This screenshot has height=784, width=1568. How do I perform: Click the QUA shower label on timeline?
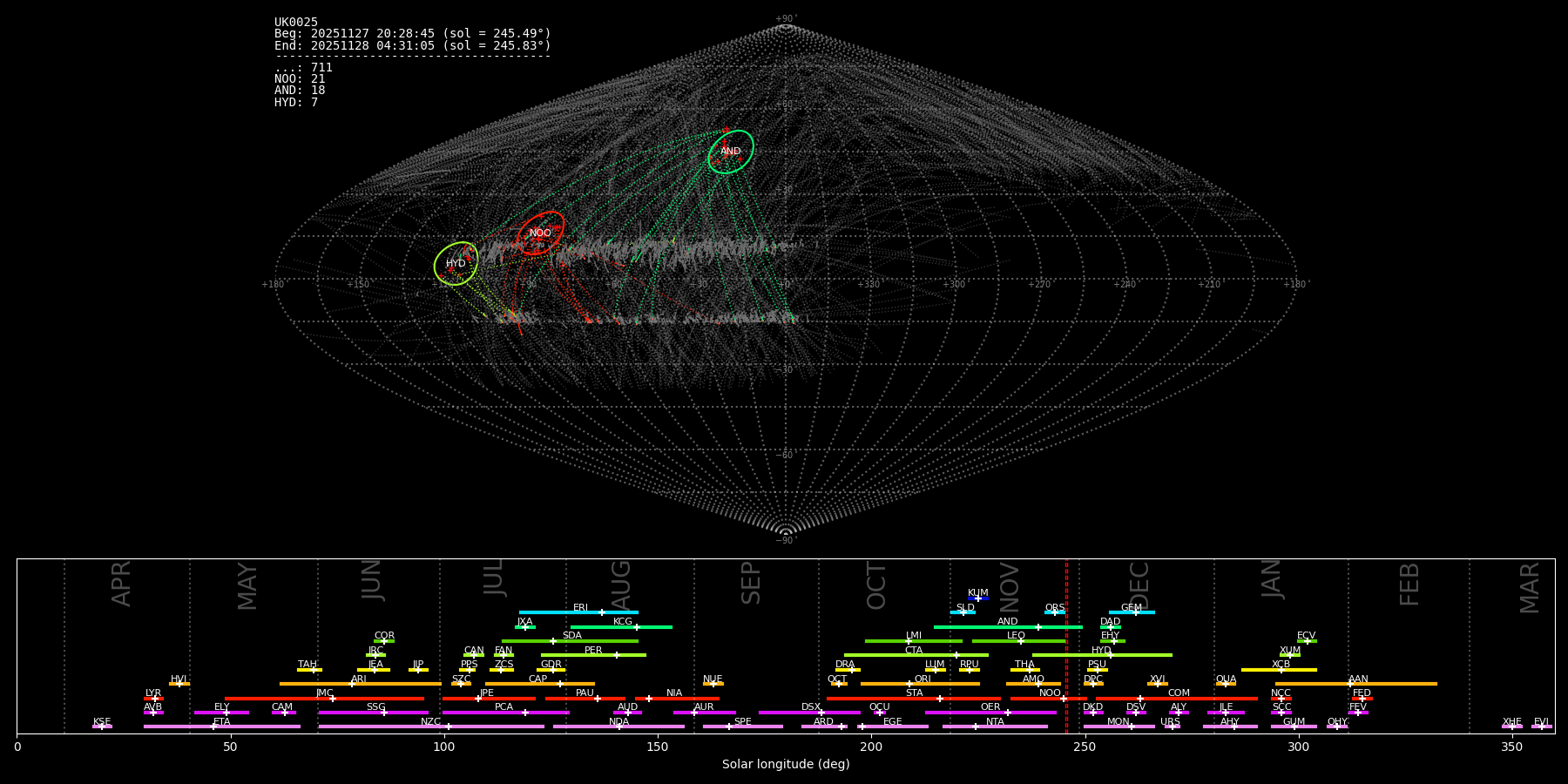1226,679
